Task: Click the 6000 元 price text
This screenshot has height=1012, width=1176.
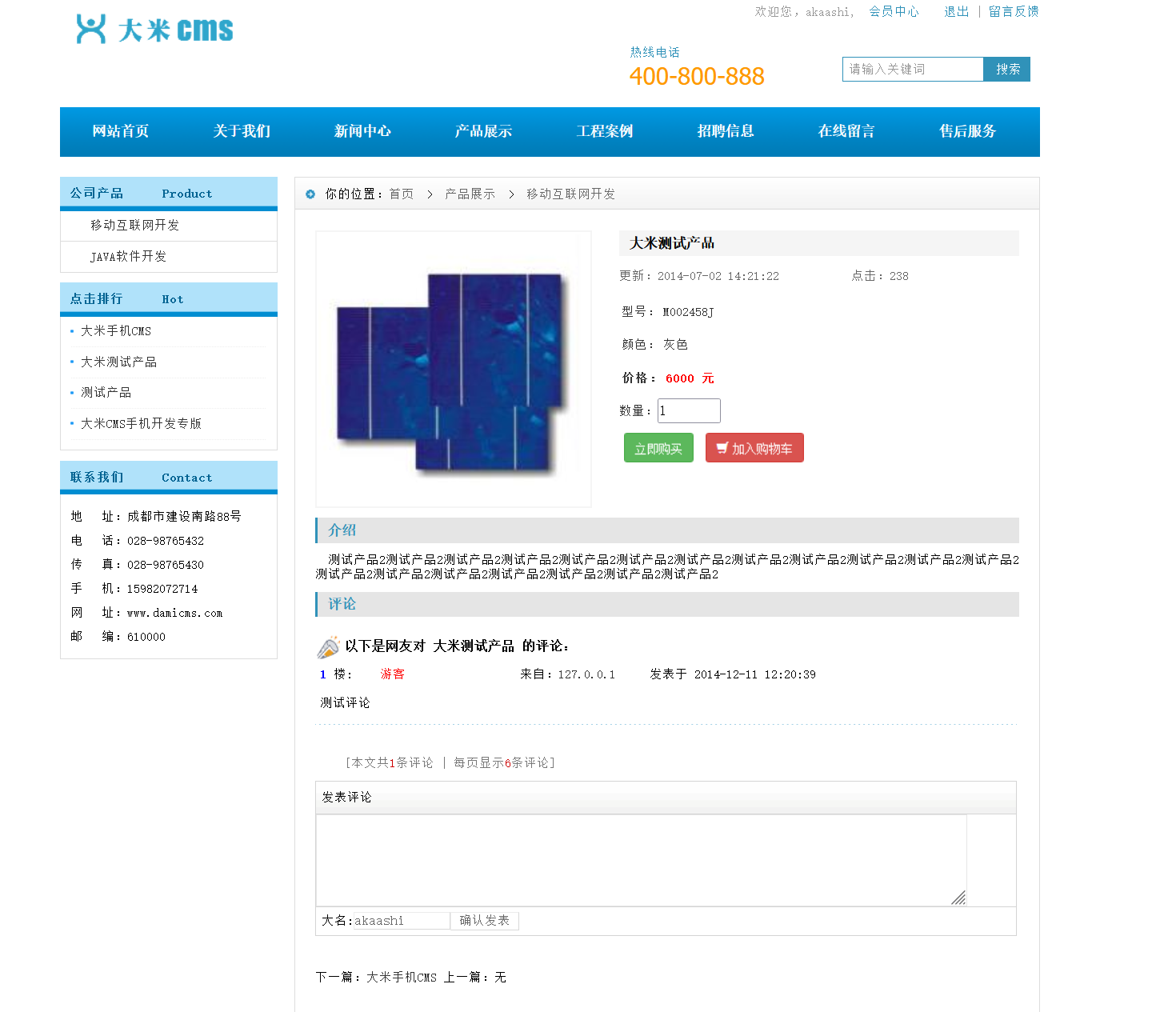Action: tap(690, 378)
